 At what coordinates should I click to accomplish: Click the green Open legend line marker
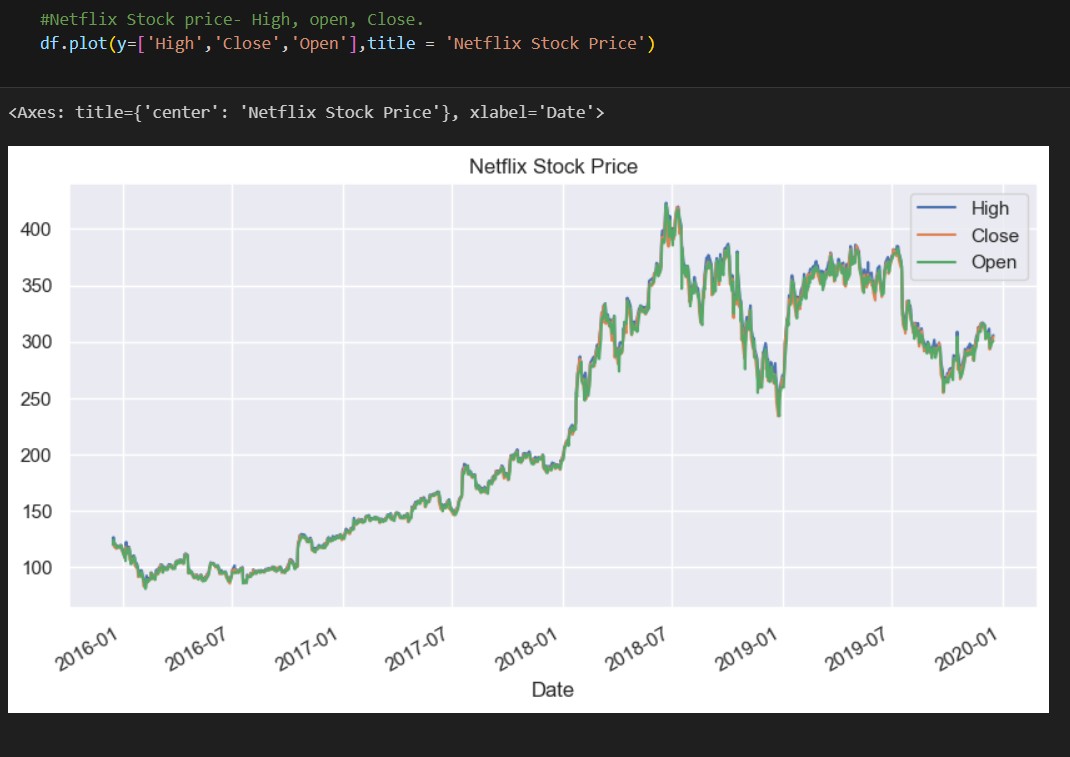936,262
